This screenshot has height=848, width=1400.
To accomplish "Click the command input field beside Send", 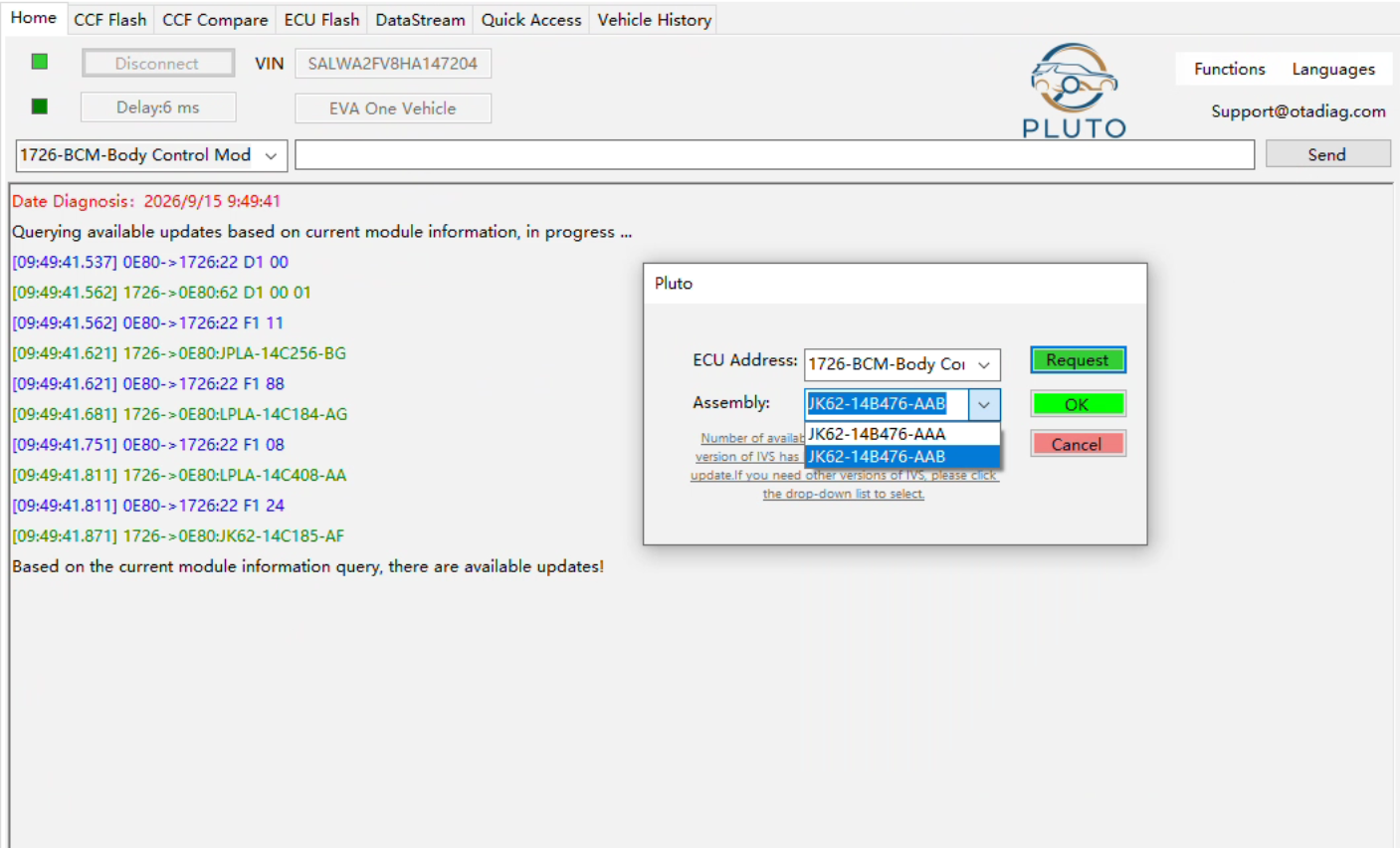I will pos(774,155).
